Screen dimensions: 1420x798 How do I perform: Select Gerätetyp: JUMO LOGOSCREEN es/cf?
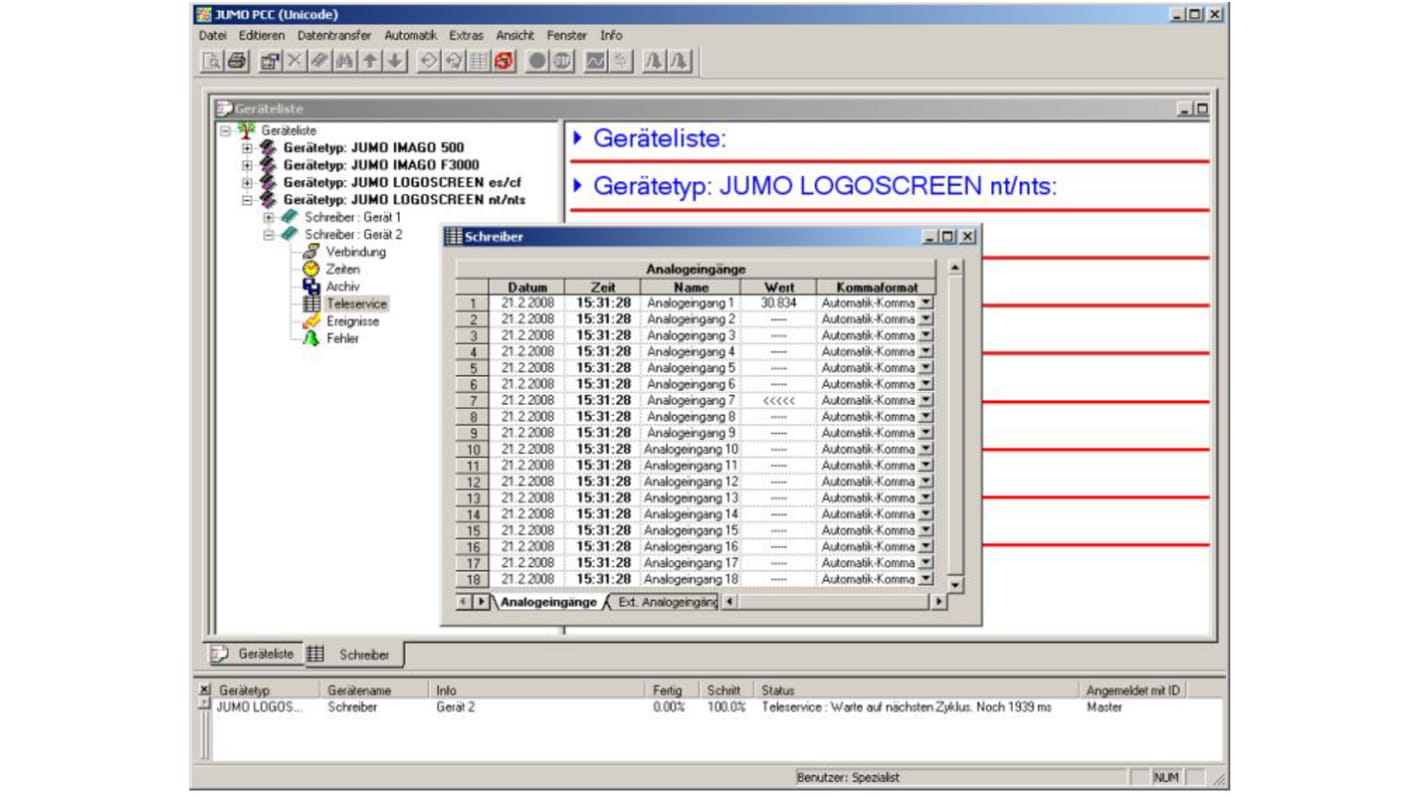402,182
